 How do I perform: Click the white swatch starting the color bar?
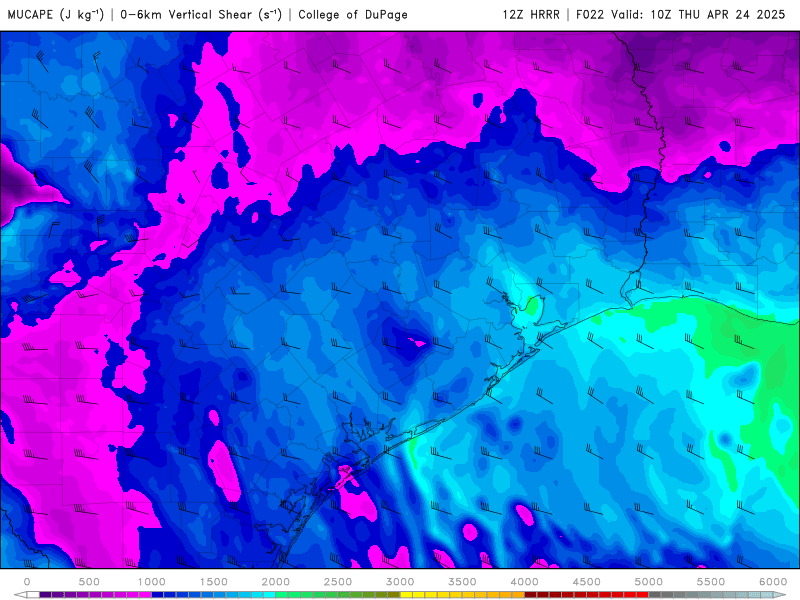coord(33,595)
